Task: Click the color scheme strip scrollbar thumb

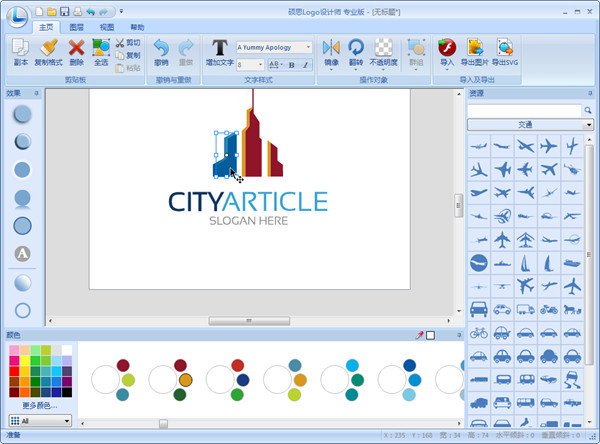Action: click(163, 423)
